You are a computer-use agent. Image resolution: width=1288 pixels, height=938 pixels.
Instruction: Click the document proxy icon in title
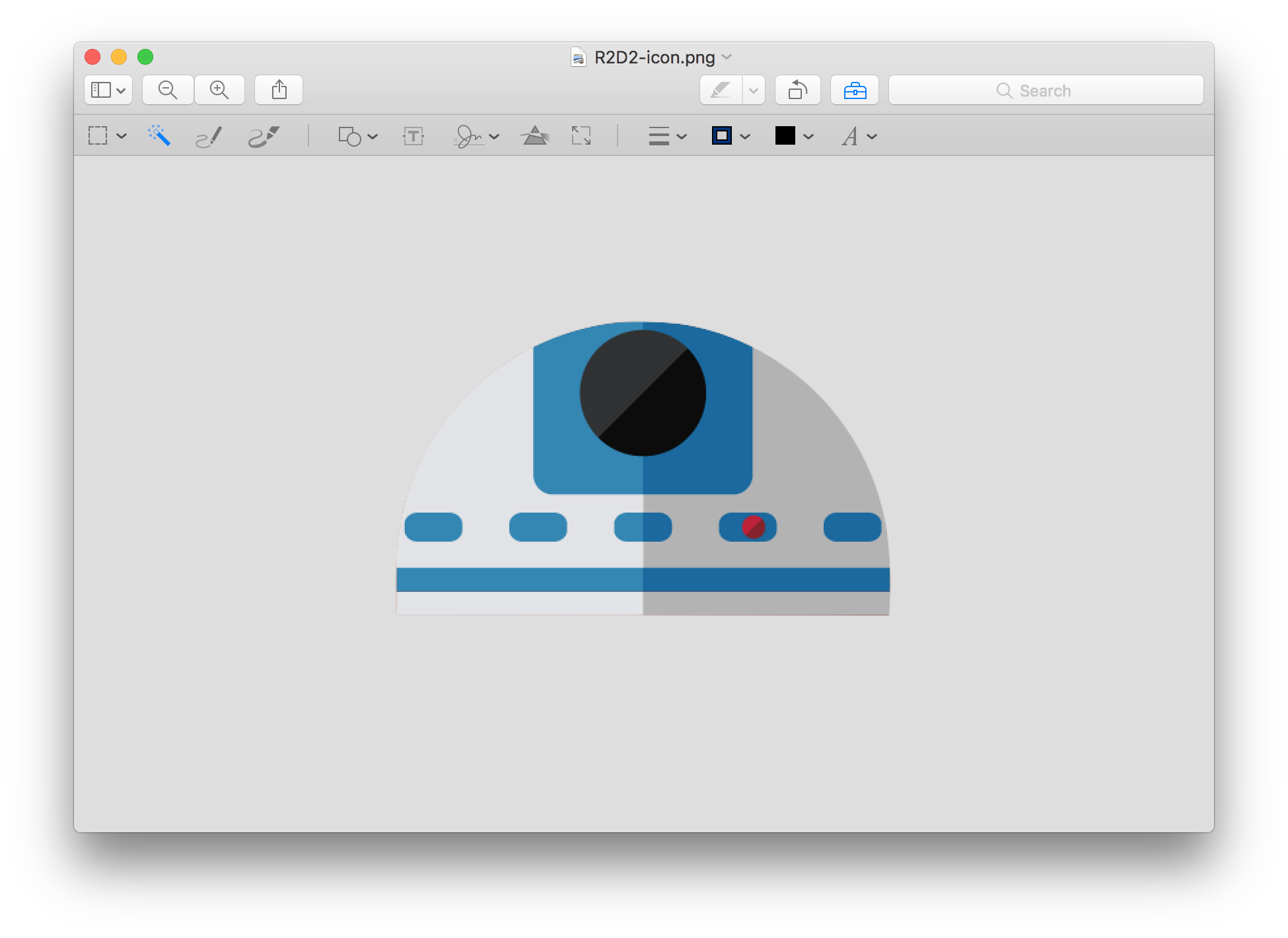(x=578, y=57)
